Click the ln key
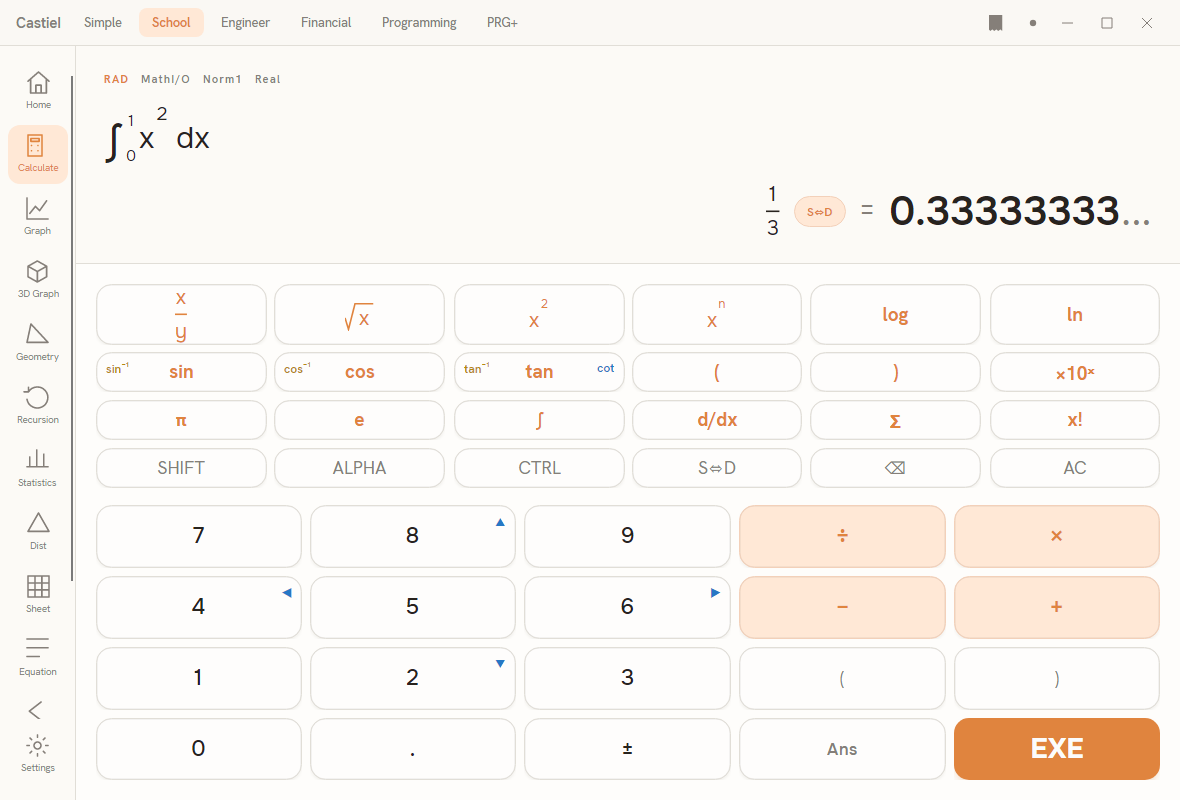This screenshot has width=1180, height=800. click(x=1075, y=315)
